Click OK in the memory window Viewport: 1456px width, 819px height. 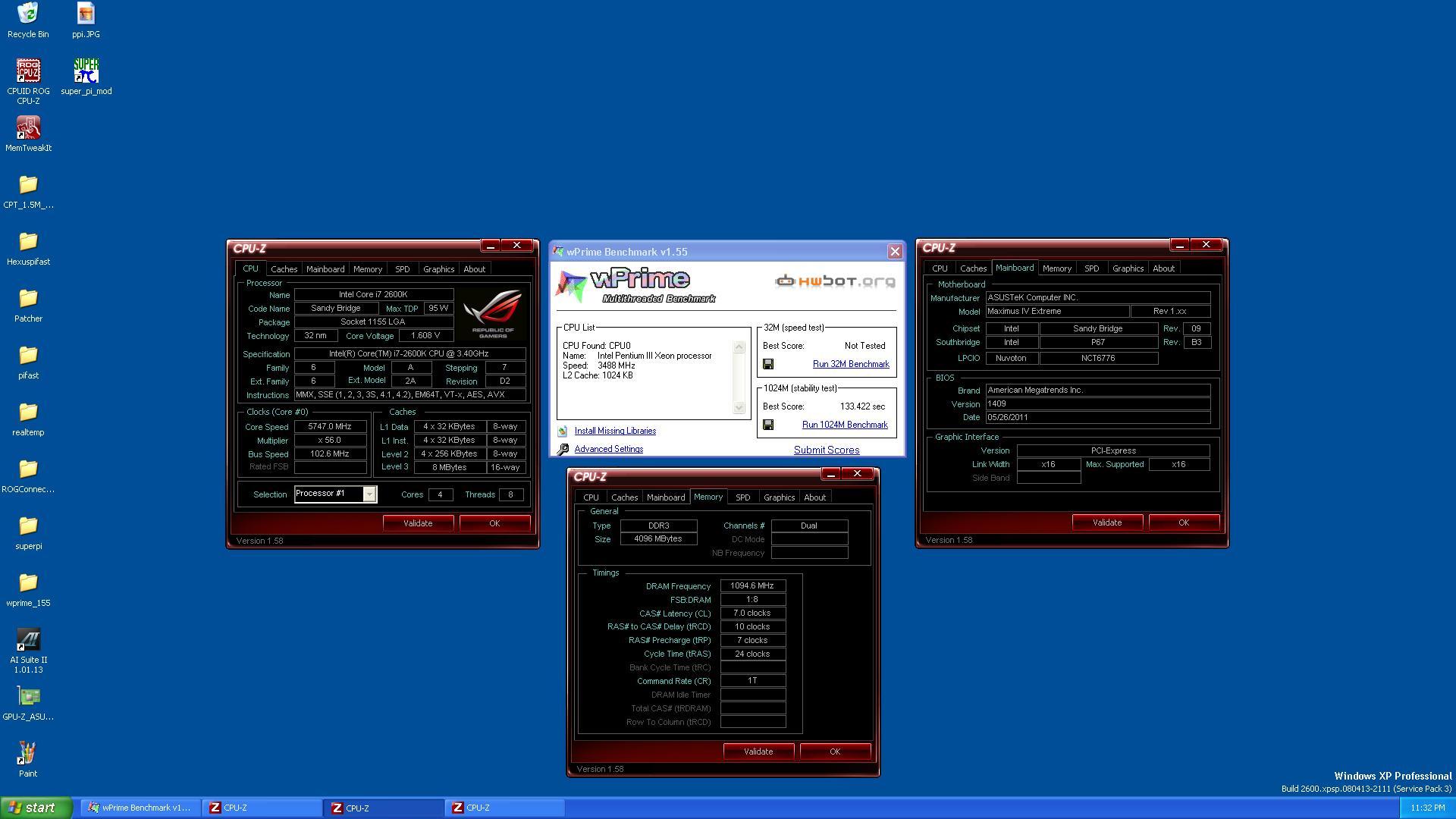tap(835, 752)
